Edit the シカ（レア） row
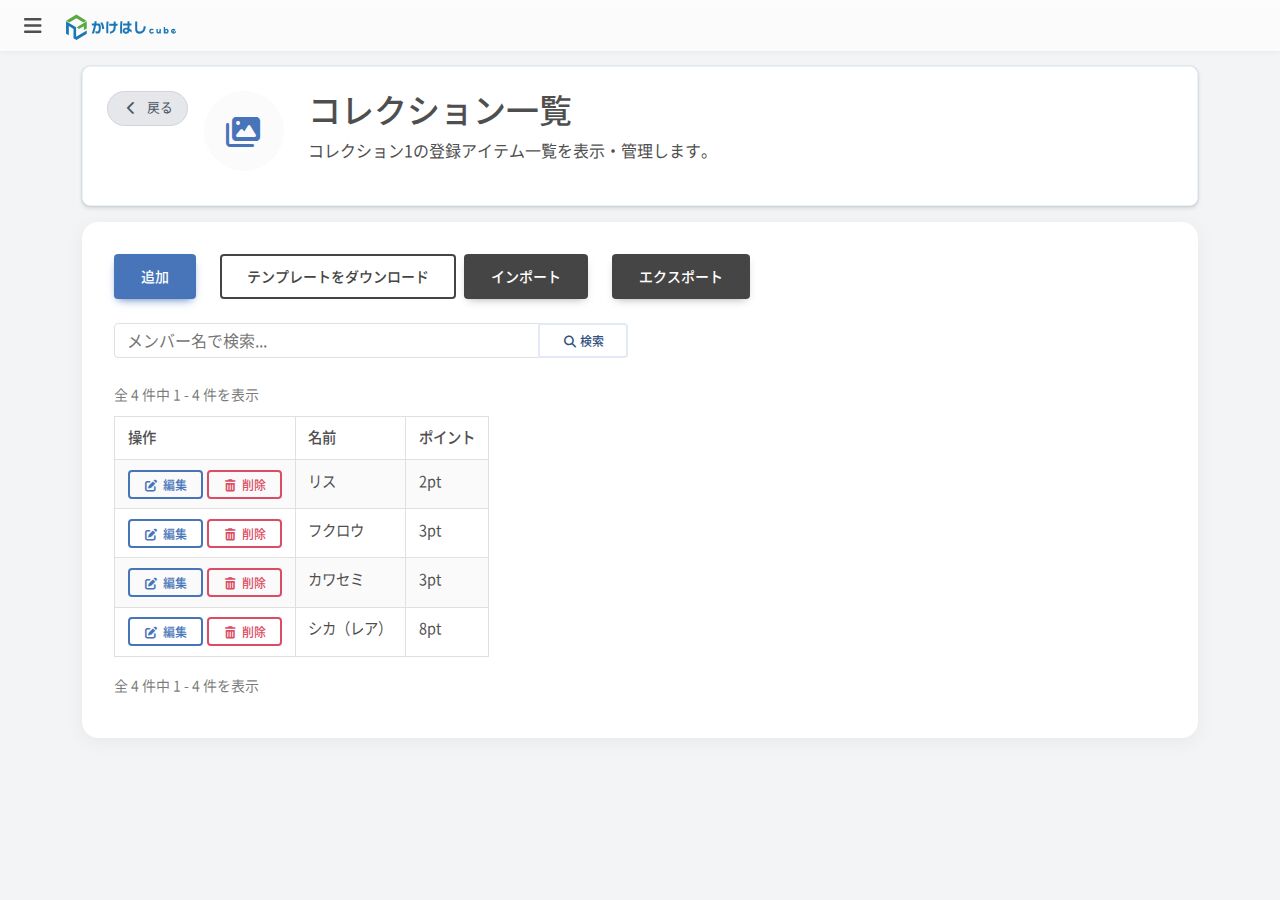 point(165,632)
